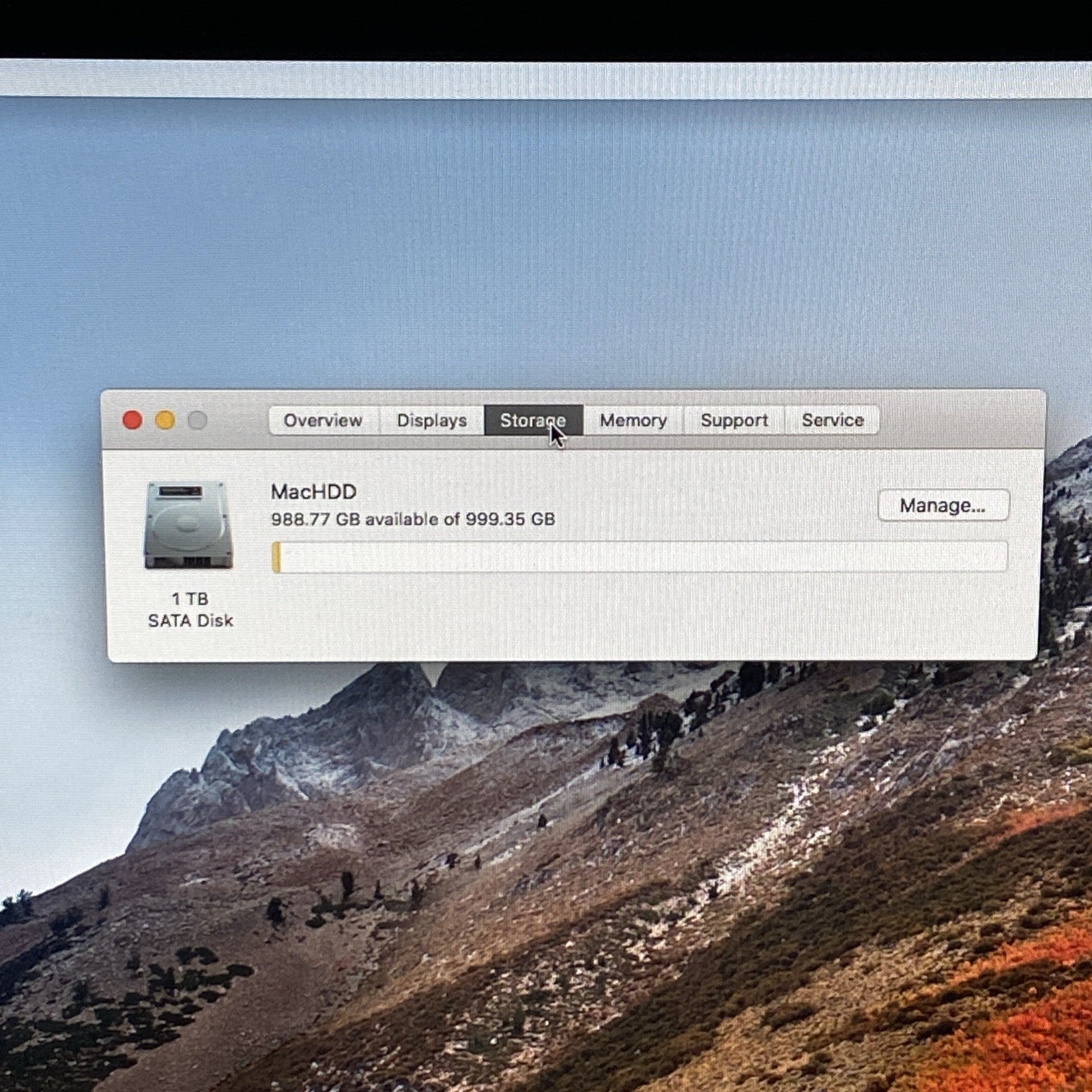Click the red close button on the window
This screenshot has width=1092, height=1092.
pyautogui.click(x=134, y=420)
